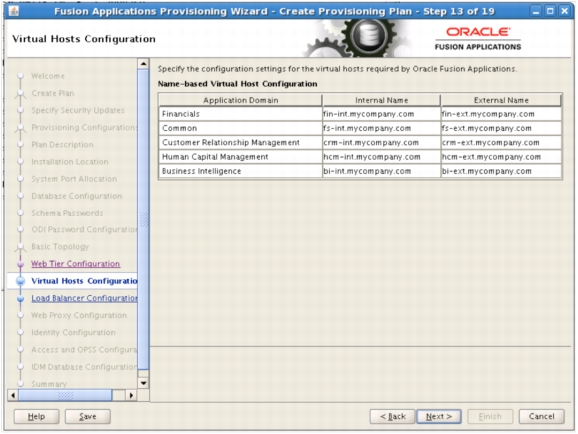
Task: Select the Human Capital Management cell
Action: pyautogui.click(x=240, y=157)
